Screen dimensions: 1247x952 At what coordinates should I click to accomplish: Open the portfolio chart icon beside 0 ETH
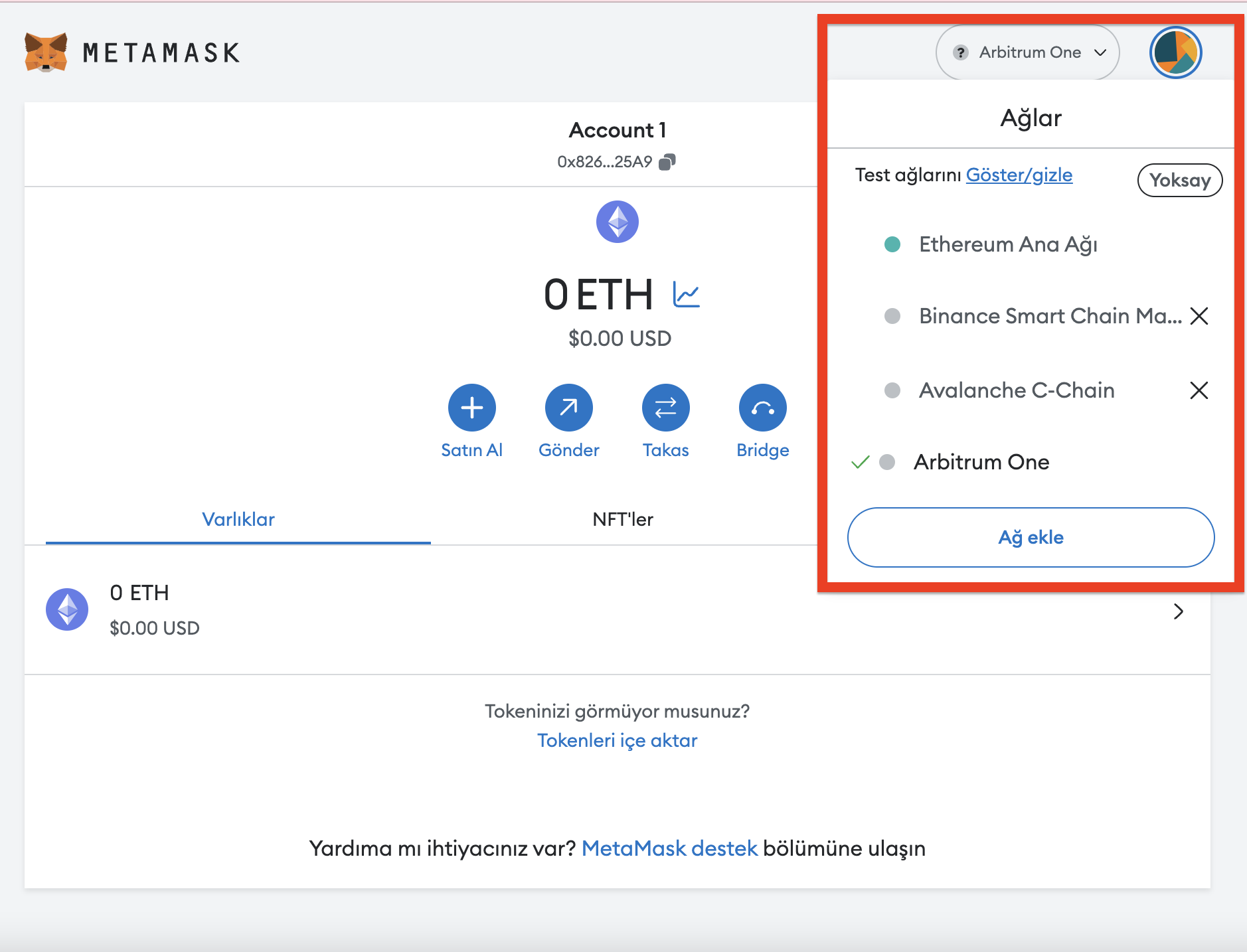[x=686, y=295]
